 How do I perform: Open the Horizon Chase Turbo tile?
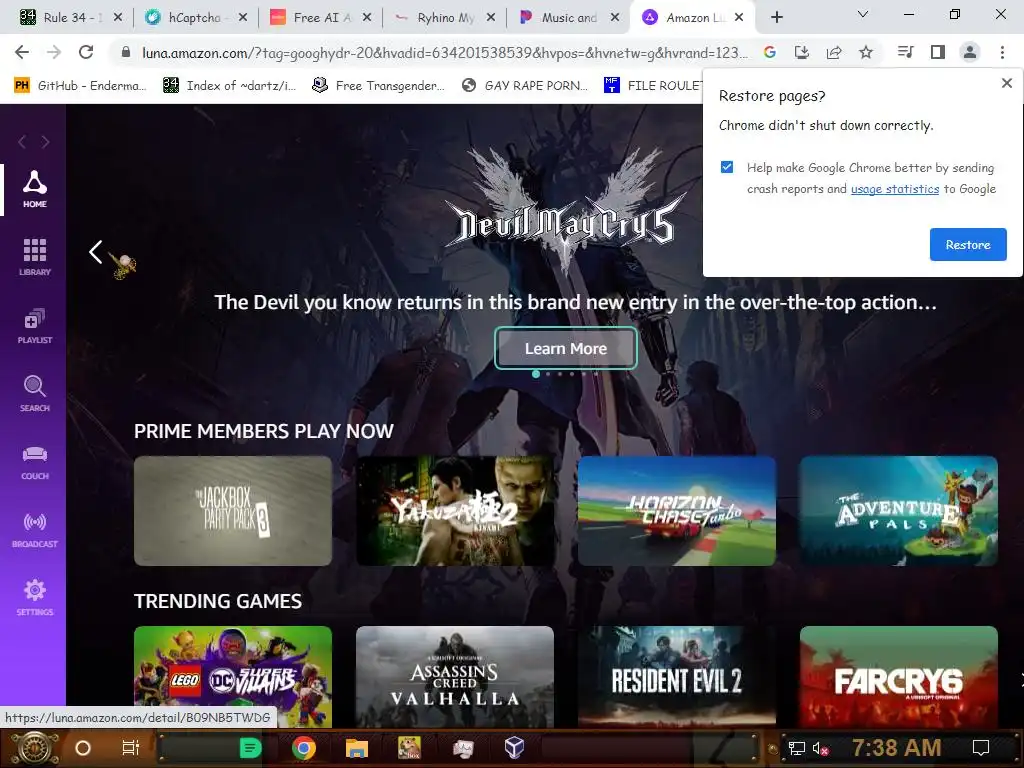[677, 511]
